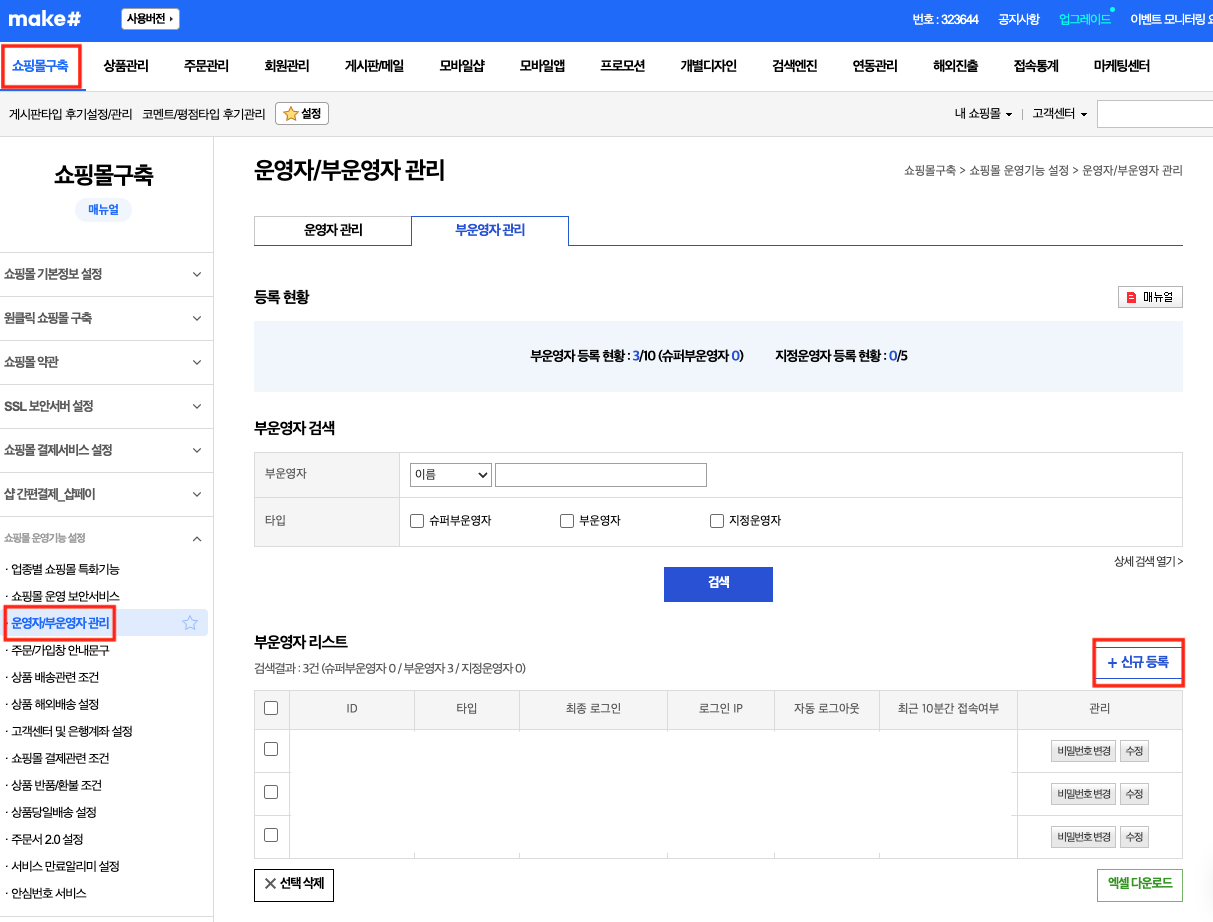Click the 설정 star button in the favorites bar
1213x922 pixels.
coord(302,114)
